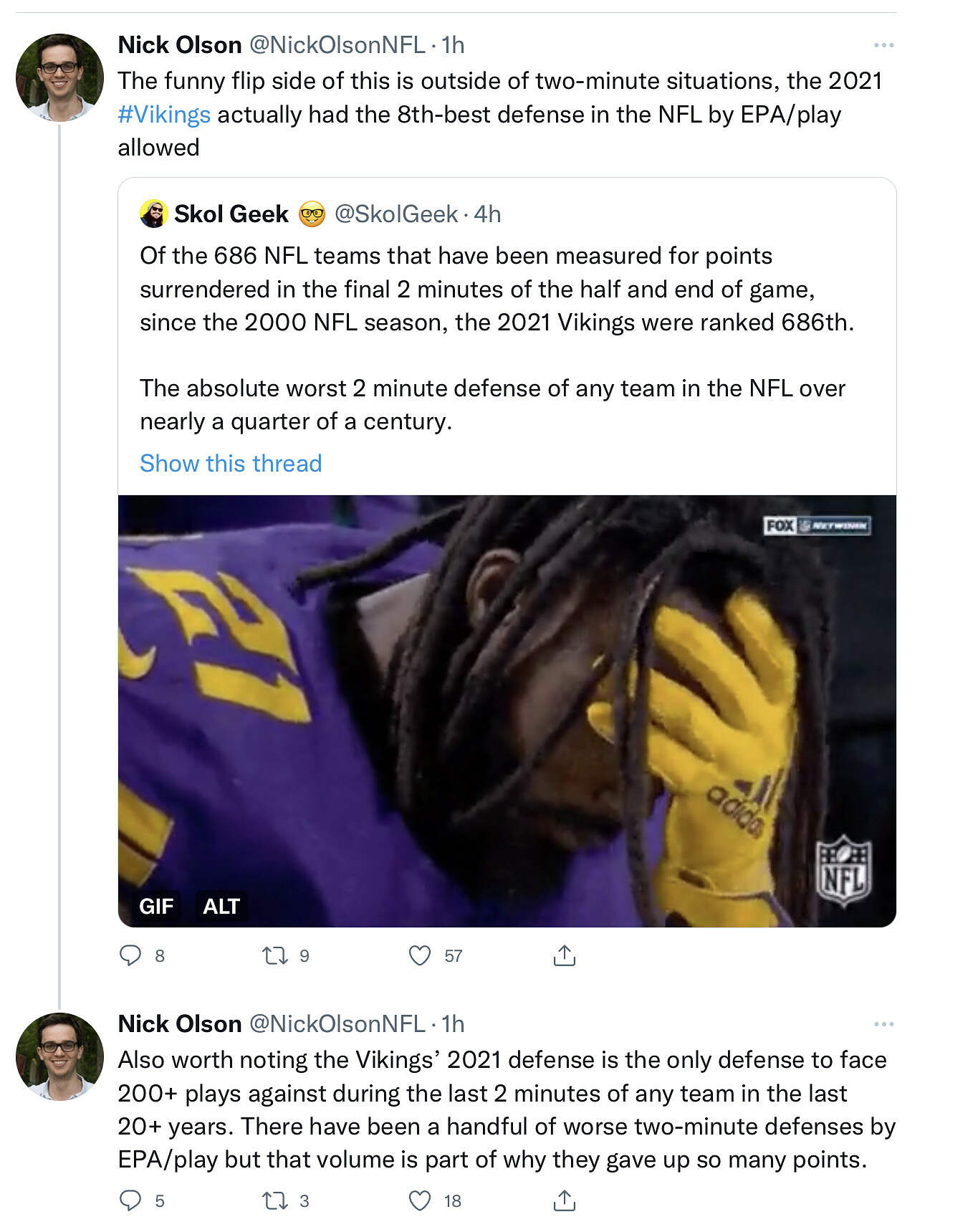Share the first Nick Olson tweet
Image resolution: width=978 pixels, height=1232 pixels.
(565, 955)
